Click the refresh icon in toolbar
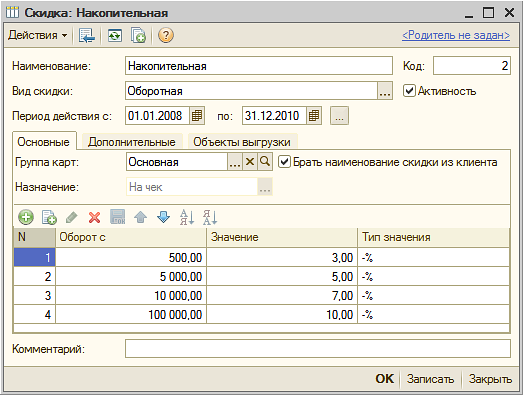The image size is (523, 395). tap(114, 35)
